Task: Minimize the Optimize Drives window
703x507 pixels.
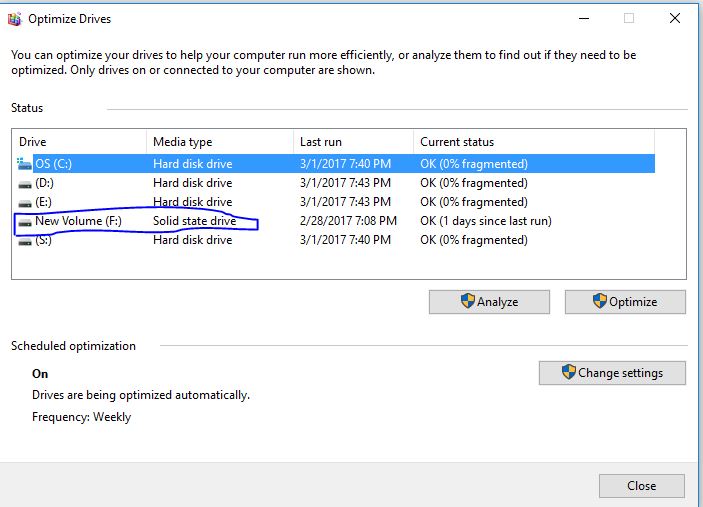Action: (584, 19)
